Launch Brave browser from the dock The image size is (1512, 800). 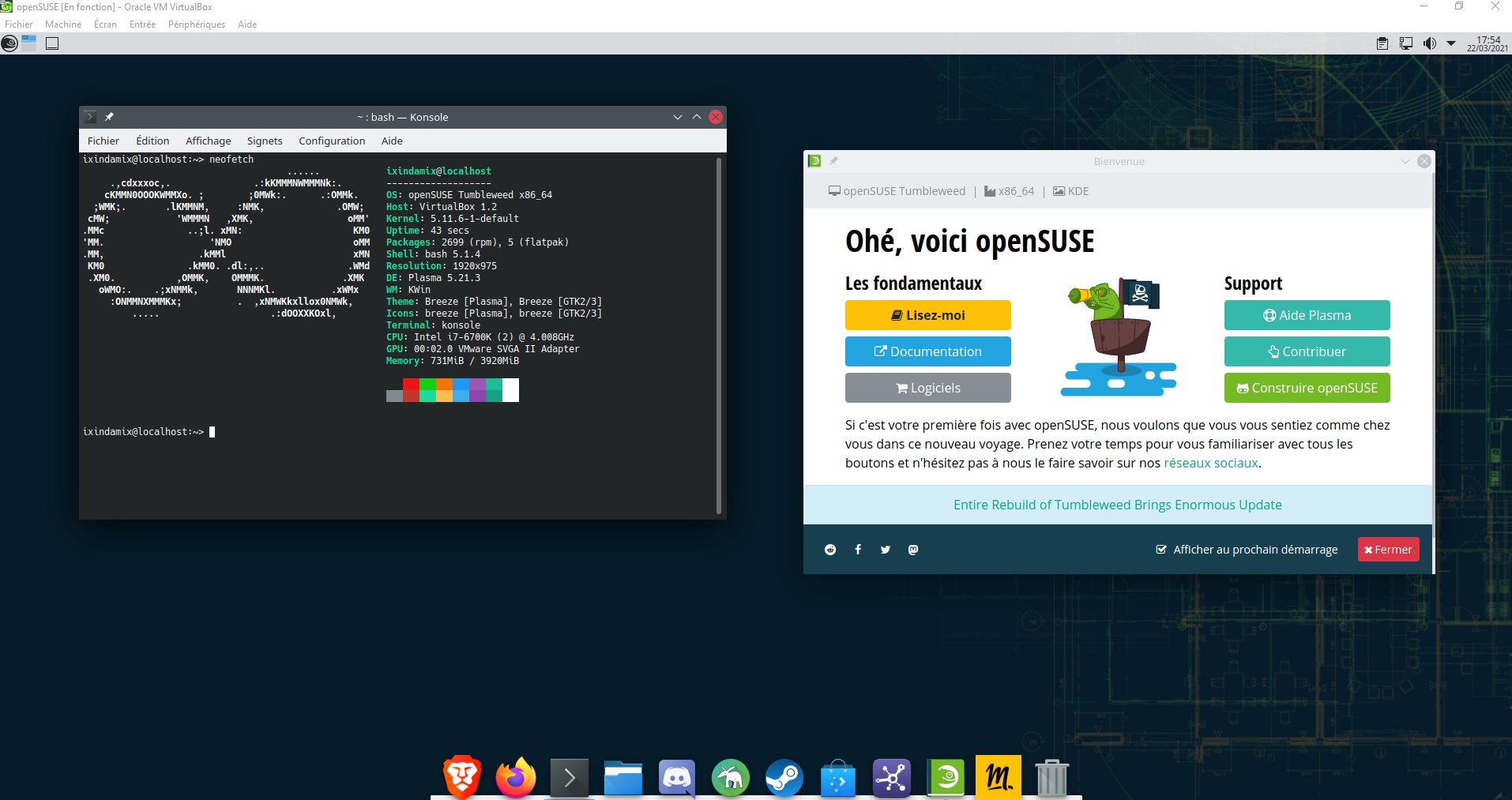[462, 777]
